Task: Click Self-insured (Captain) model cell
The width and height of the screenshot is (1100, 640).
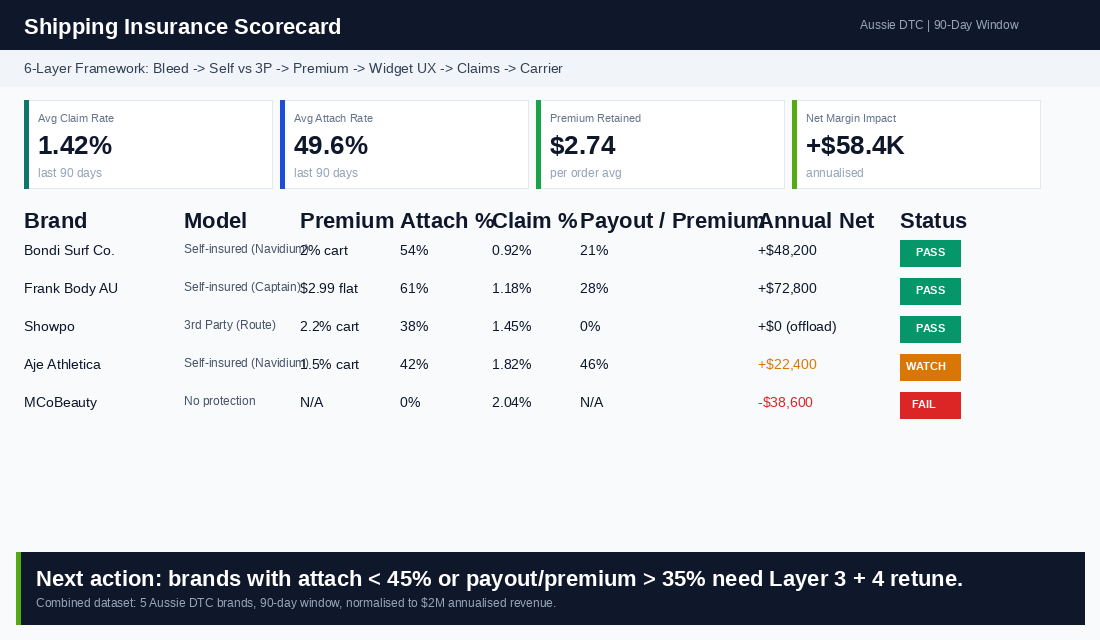Action: tap(242, 287)
